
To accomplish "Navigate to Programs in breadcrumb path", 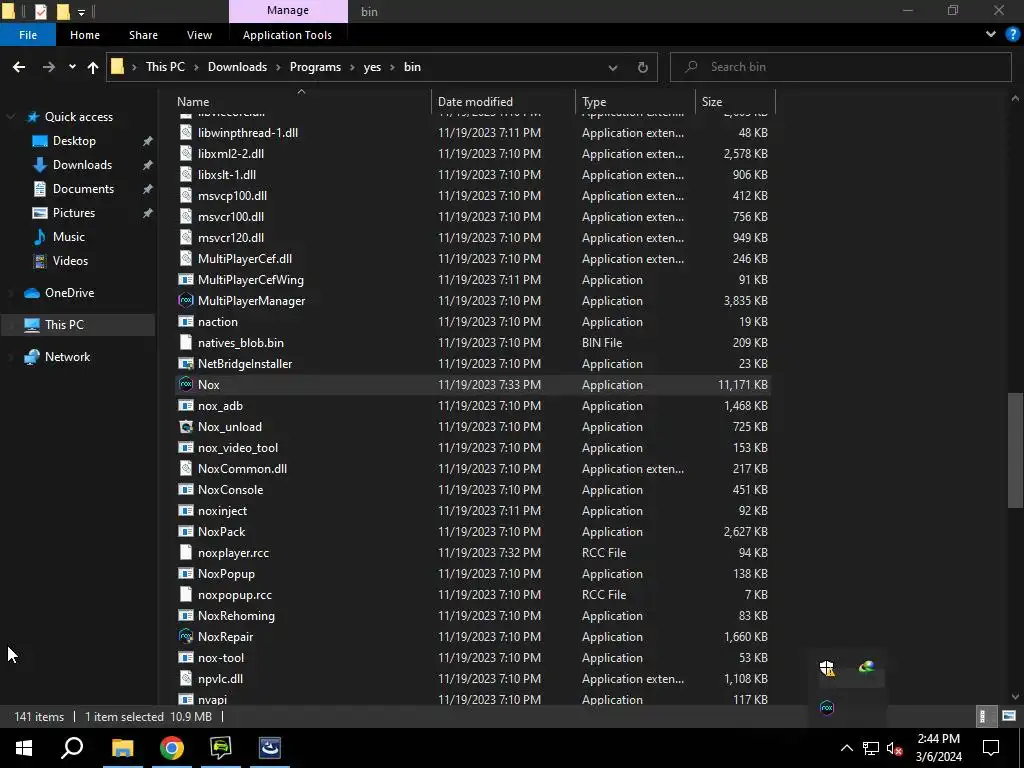I will click(x=315, y=67).
